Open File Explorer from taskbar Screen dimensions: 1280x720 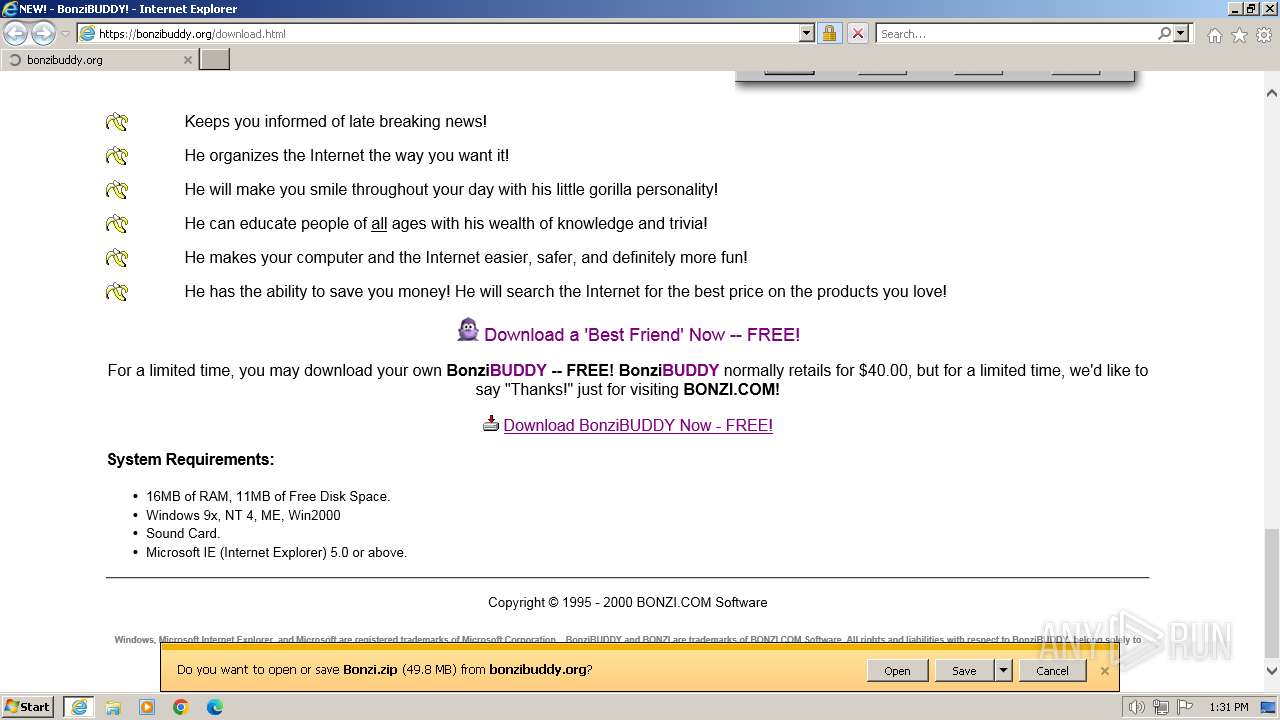click(113, 707)
